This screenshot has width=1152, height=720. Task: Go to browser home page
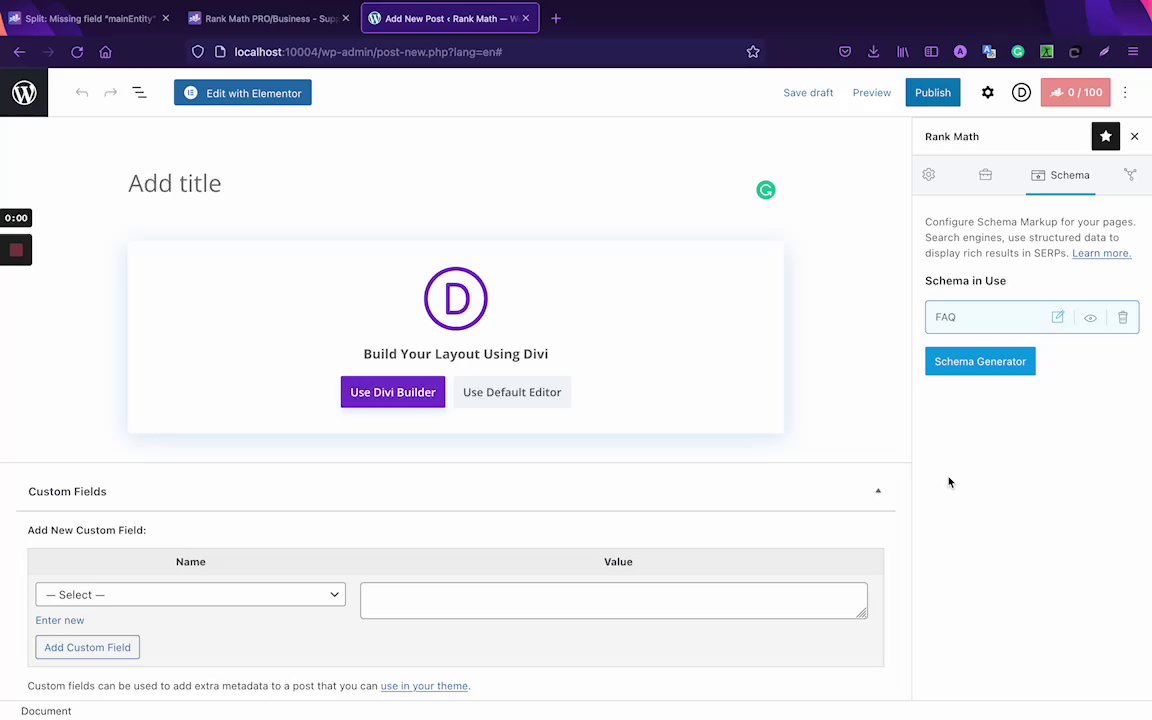106,51
